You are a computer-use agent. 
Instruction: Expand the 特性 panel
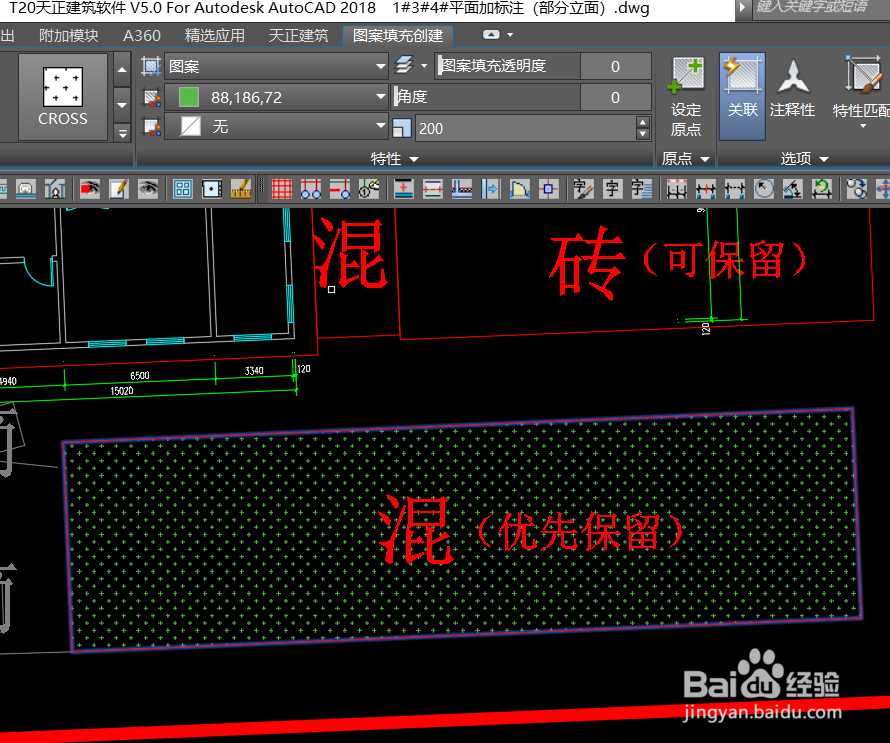coord(394,159)
